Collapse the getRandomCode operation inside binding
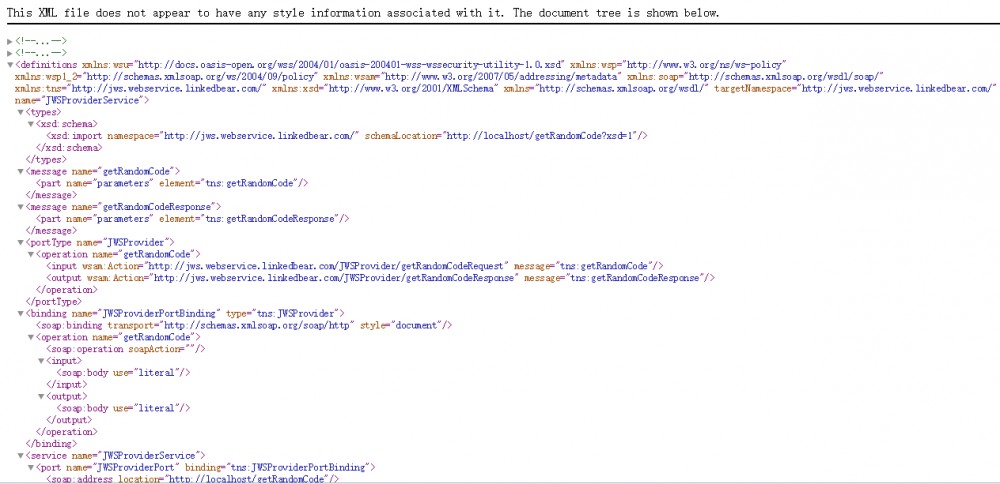1000x484 pixels. pos(31,337)
